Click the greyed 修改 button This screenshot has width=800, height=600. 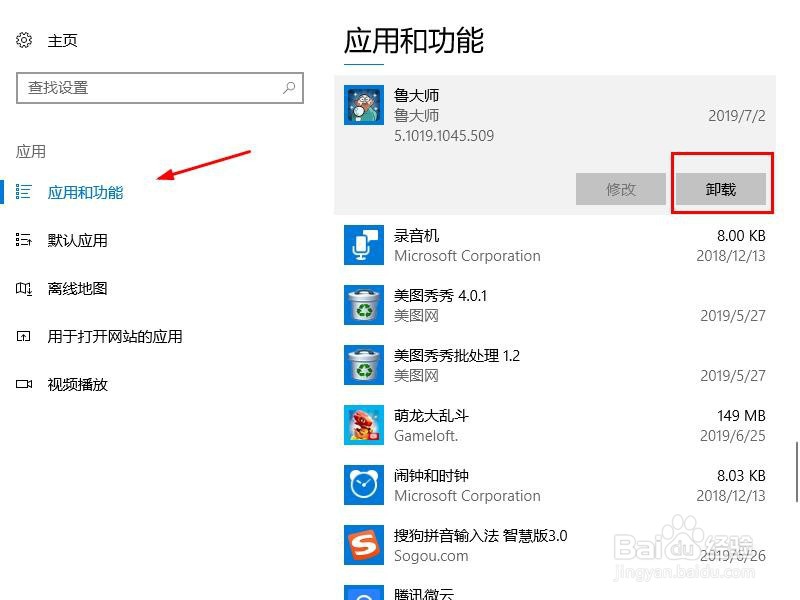[621, 189]
